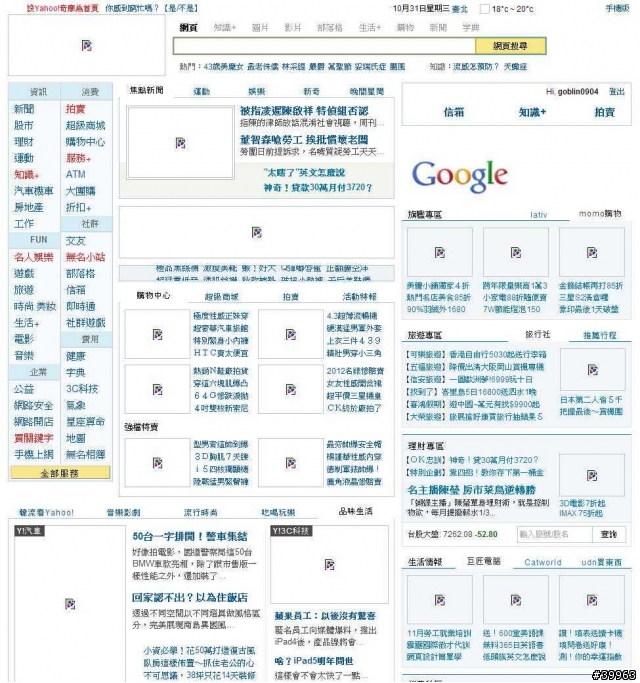Click the 網頁搜尋 search button
640x683 pixels.
(511, 46)
